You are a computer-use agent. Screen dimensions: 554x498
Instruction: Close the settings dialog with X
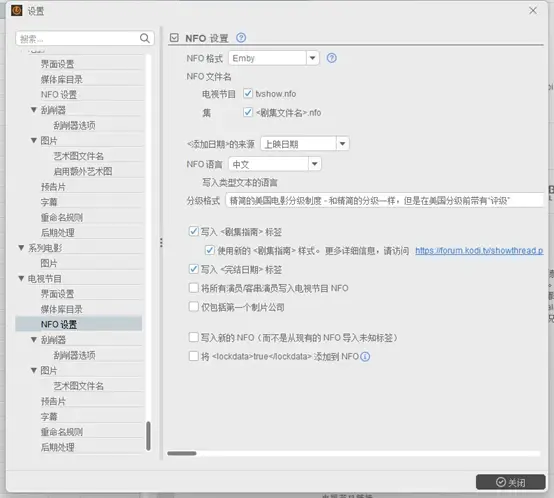click(533, 11)
